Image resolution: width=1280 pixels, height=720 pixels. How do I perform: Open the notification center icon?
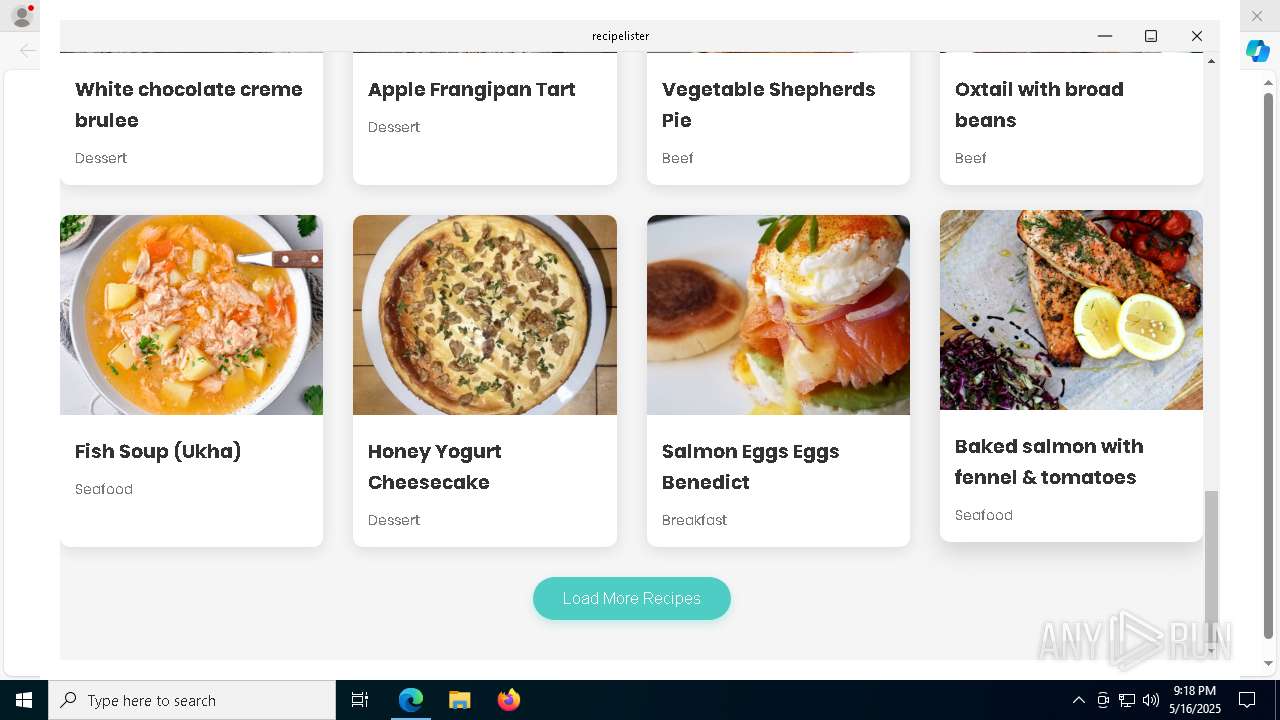pos(1247,700)
